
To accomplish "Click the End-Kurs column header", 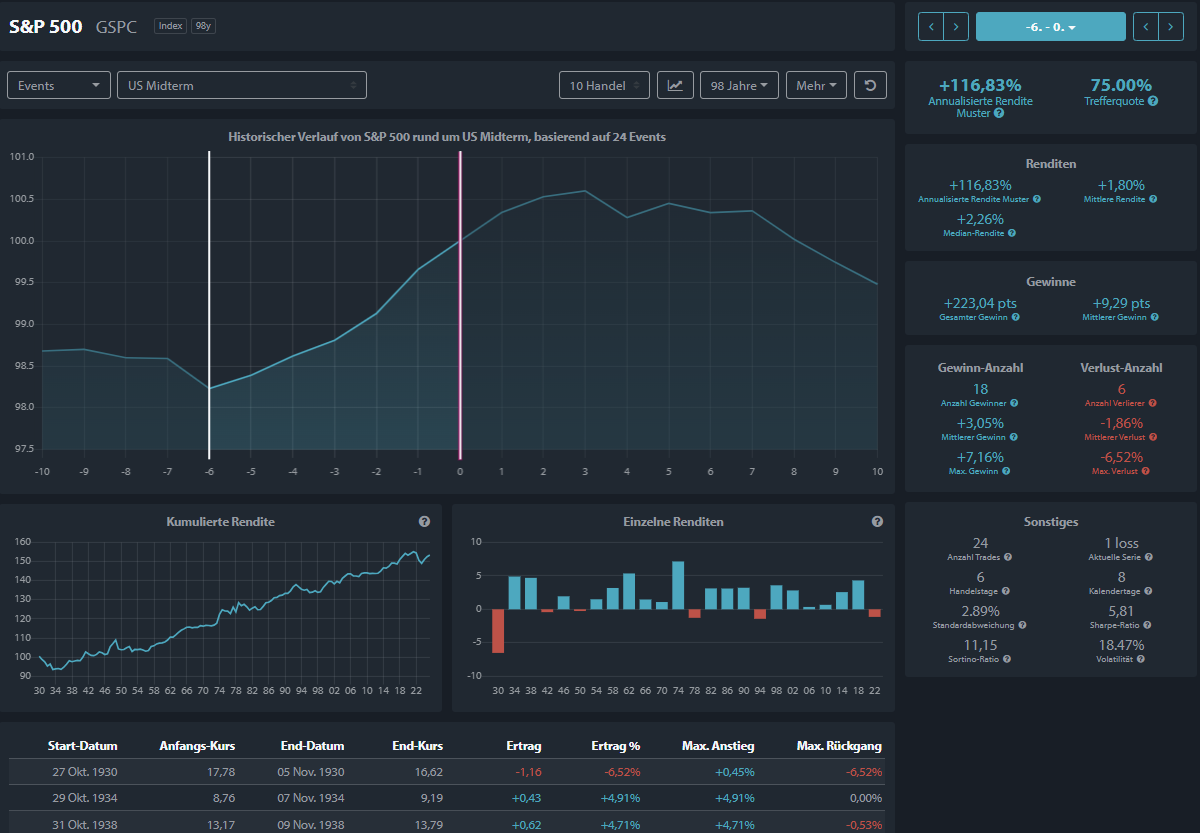I will (x=417, y=746).
